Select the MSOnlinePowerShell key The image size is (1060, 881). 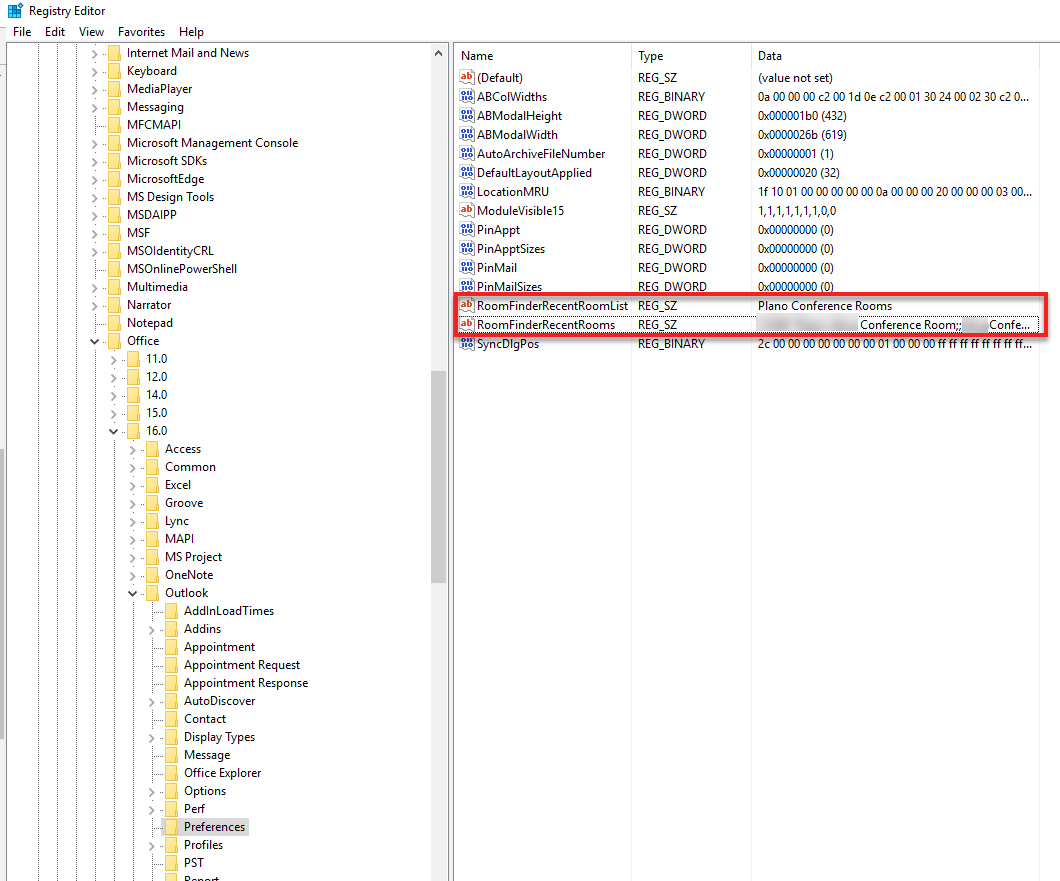click(182, 268)
